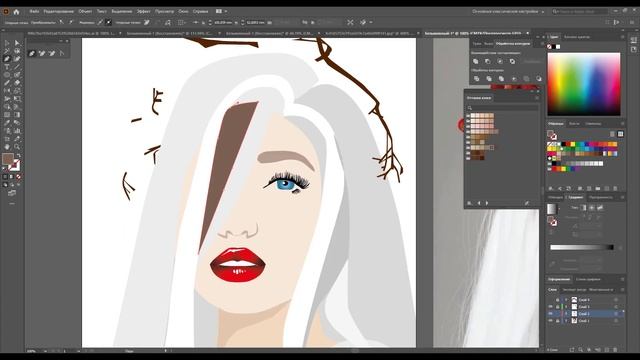Select the Zoom magnifier tool
The image size is (640, 360).
[17, 147]
